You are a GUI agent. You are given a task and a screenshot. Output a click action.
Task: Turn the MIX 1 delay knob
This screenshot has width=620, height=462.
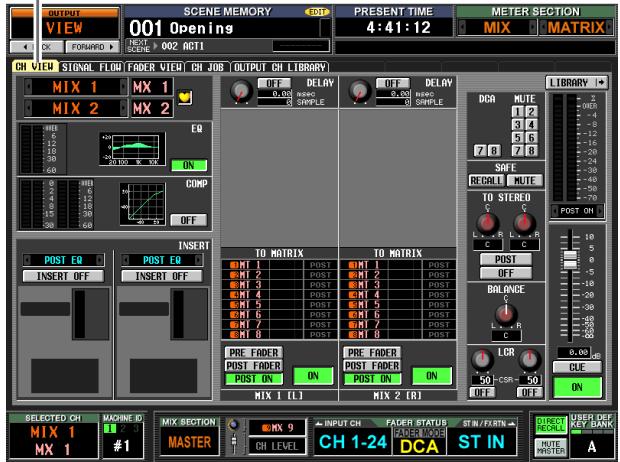[x=241, y=91]
